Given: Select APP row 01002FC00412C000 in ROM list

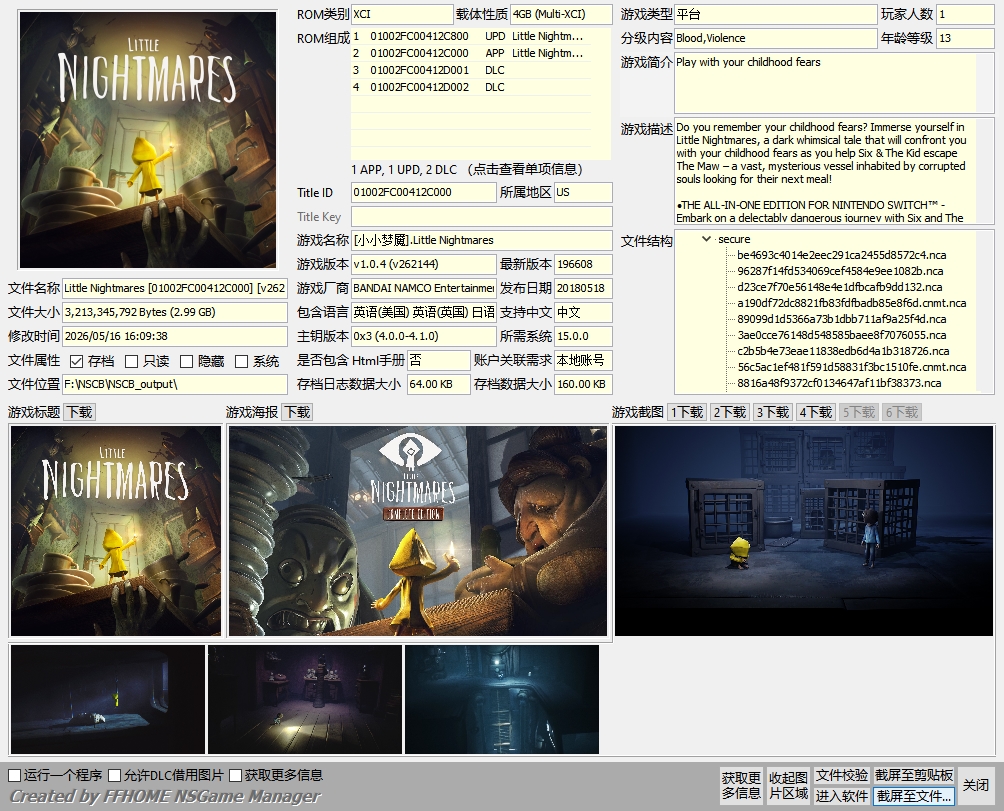Looking at the screenshot, I should point(471,53).
